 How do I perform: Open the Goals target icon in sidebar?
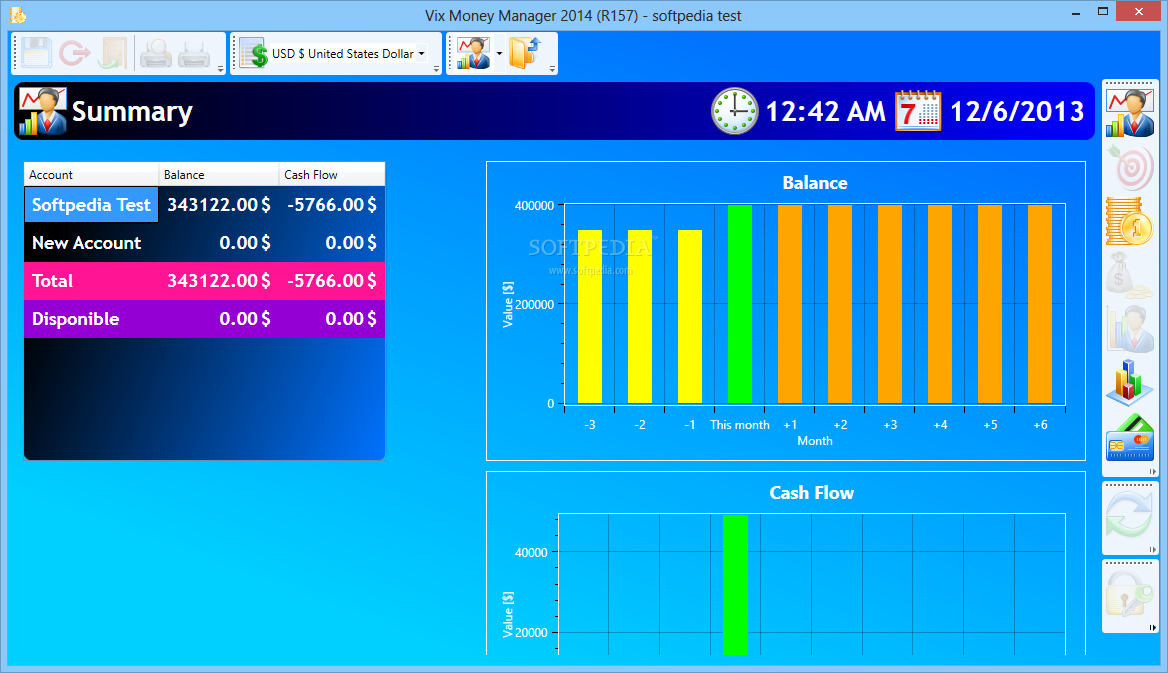pyautogui.click(x=1129, y=166)
